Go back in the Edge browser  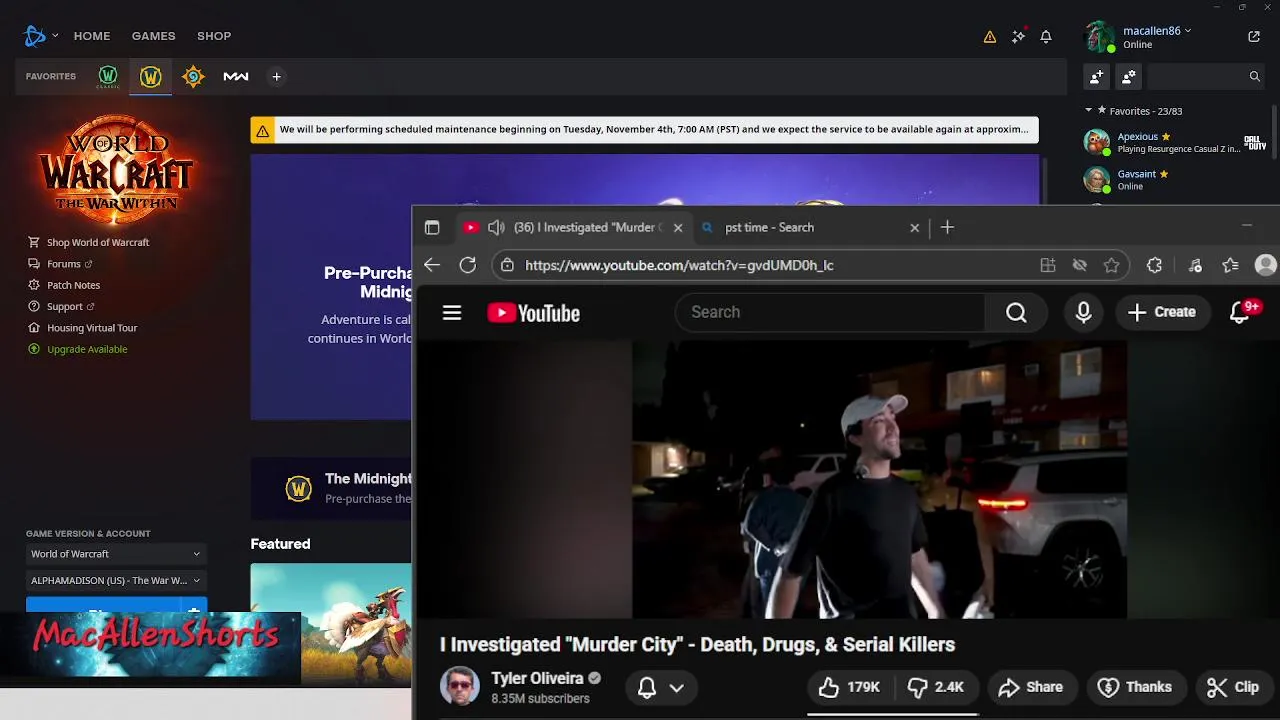432,265
